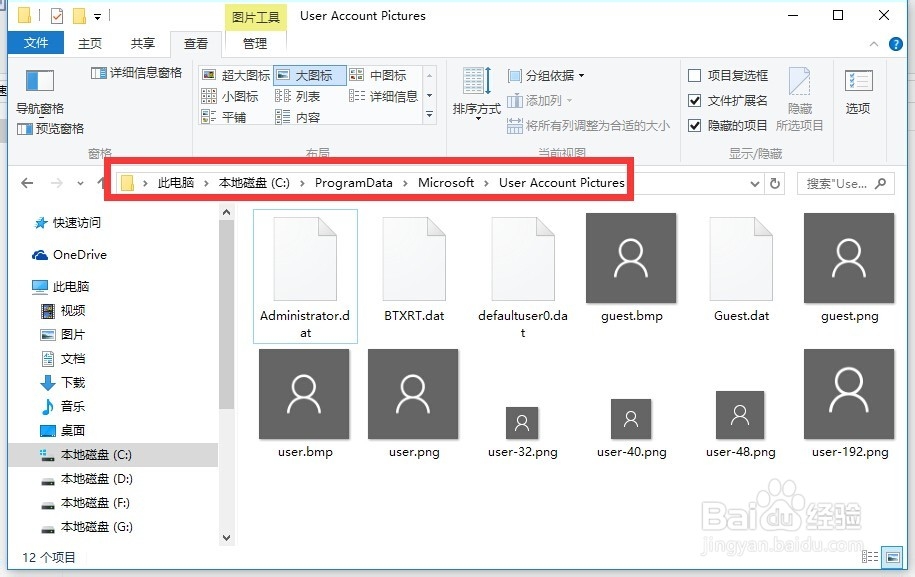Open the 添加列 add columns dropdown
Viewport: 915px width, 577px height.
(540, 100)
